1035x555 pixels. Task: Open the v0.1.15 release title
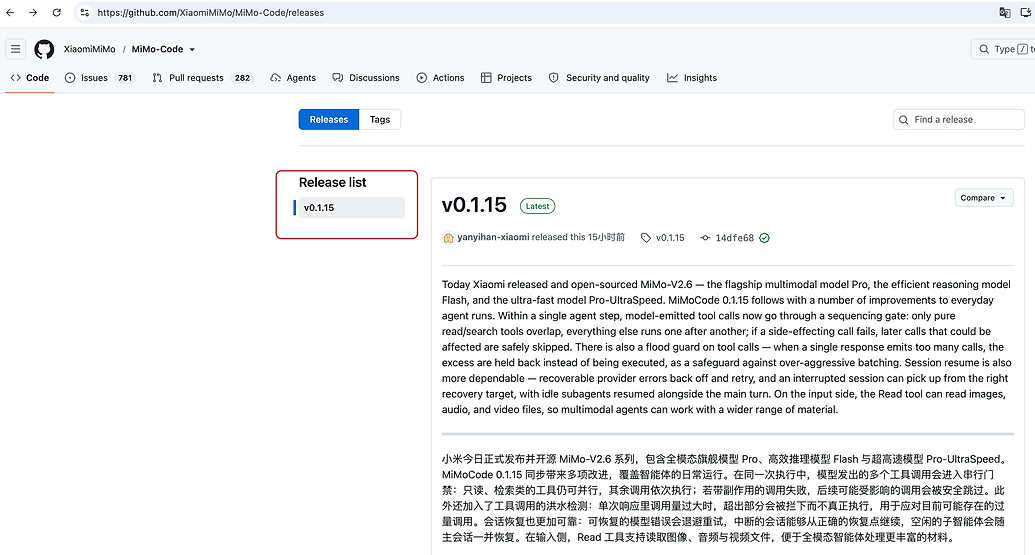coord(474,205)
